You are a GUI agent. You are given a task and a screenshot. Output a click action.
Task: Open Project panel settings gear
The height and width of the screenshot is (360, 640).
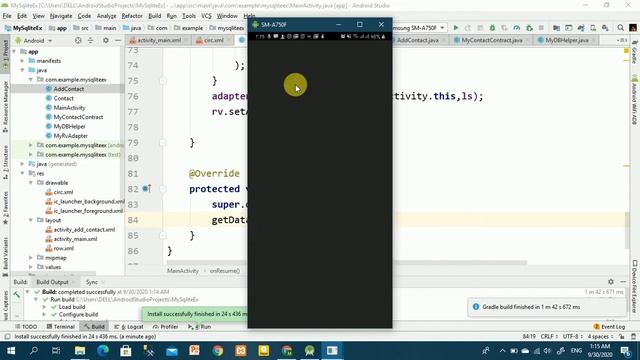(106, 40)
